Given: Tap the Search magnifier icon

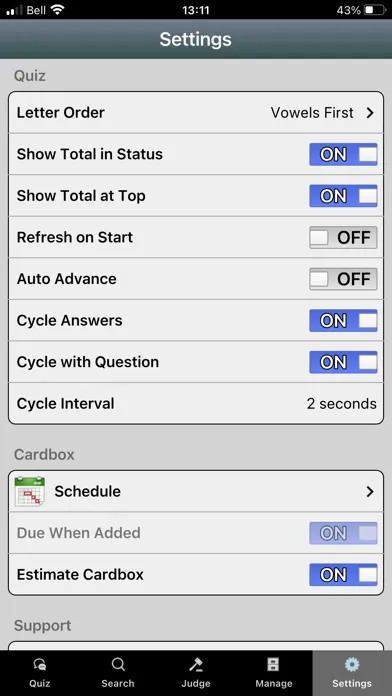Looking at the screenshot, I should tap(118, 664).
